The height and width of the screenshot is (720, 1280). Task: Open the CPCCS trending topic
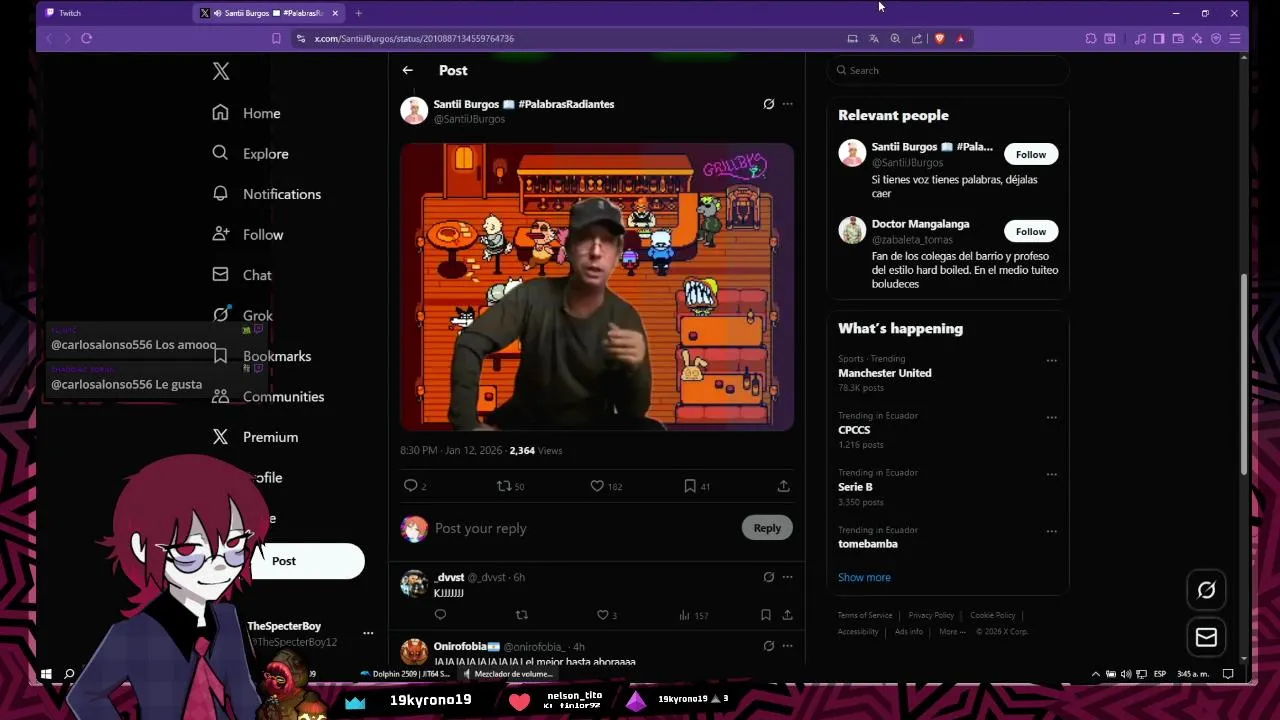pos(854,430)
